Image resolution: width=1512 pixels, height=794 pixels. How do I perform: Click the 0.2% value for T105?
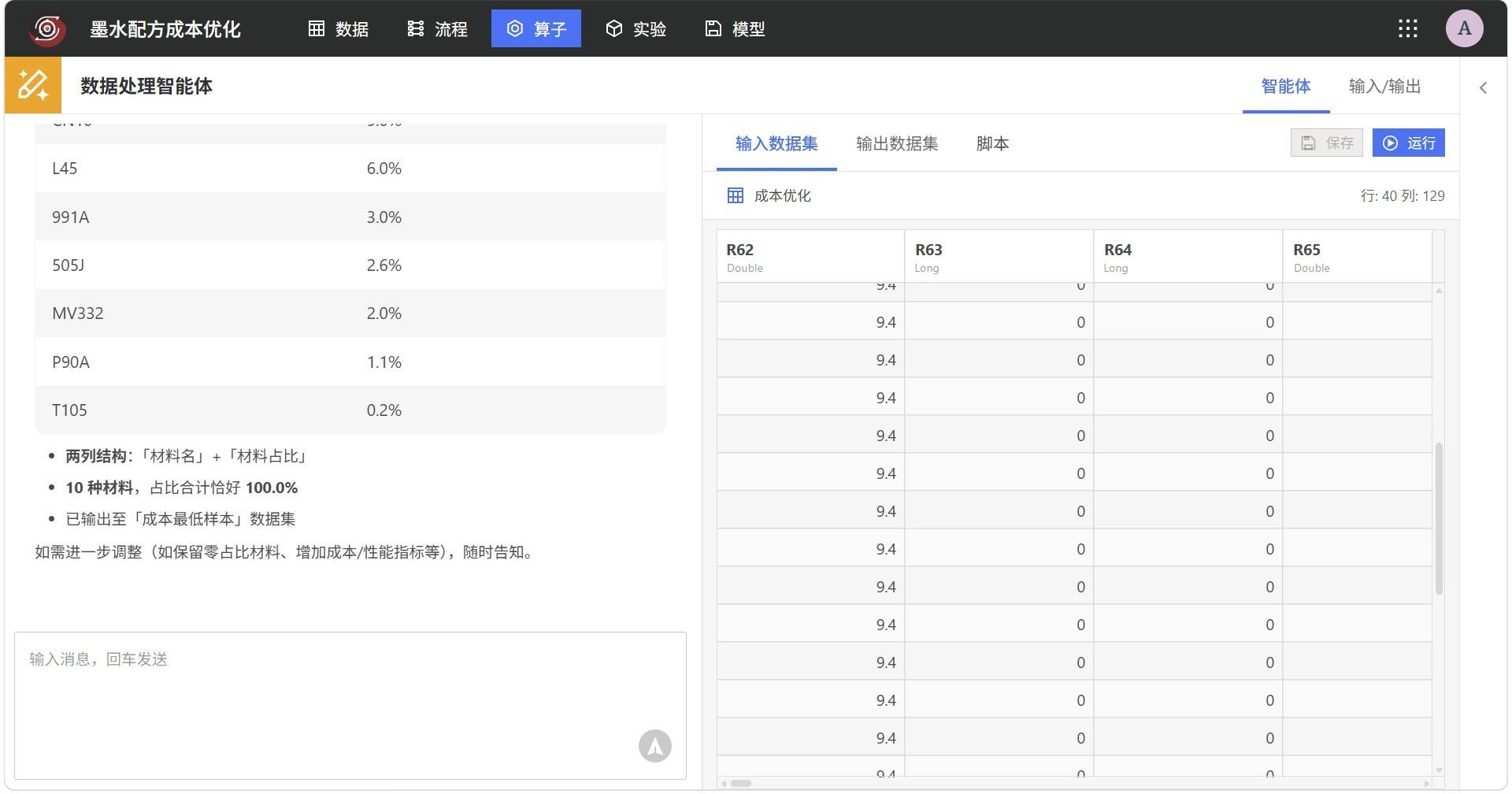pyautogui.click(x=384, y=410)
